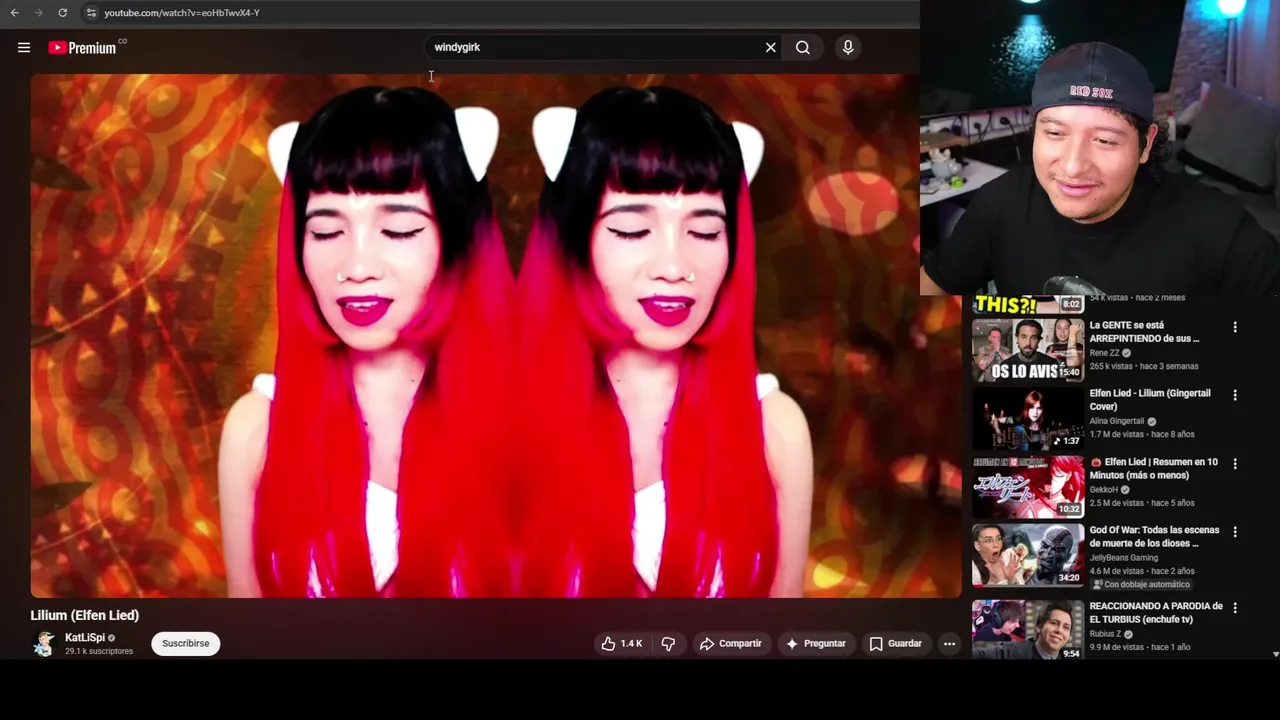Open the KatLiSpi channel name link
The image size is (1280, 720).
point(85,638)
